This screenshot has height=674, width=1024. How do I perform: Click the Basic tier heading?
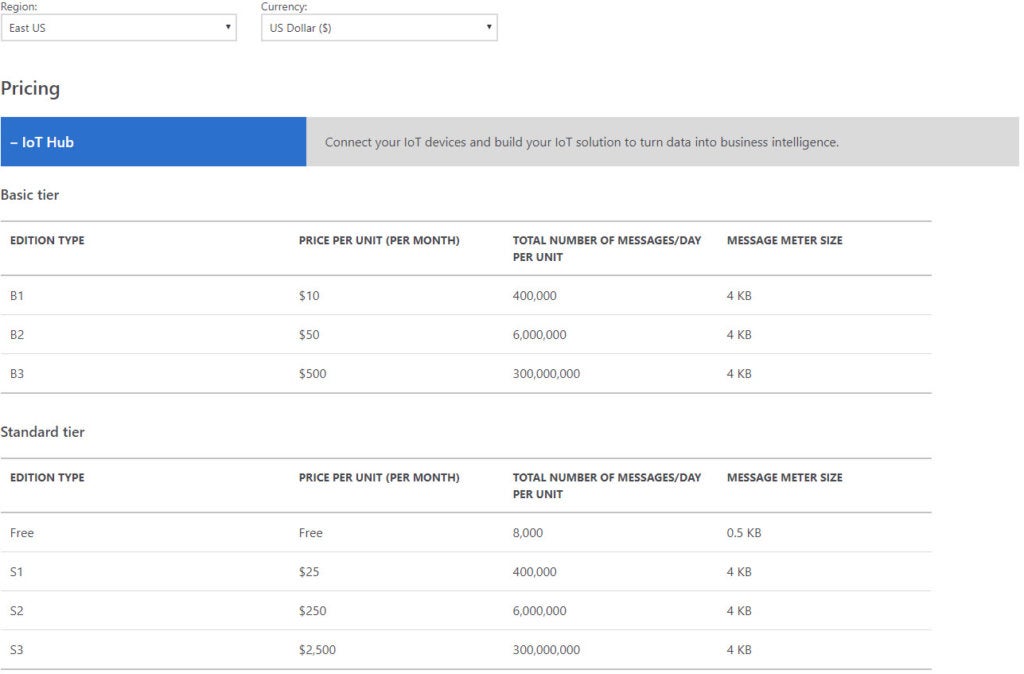[30, 195]
